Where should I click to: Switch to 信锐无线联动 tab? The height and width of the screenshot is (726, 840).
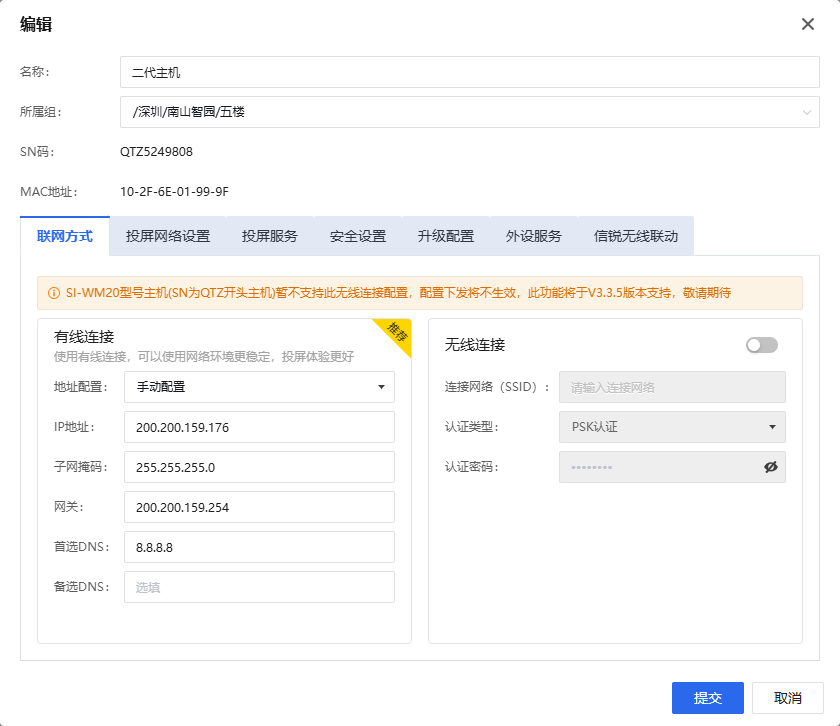pyautogui.click(x=636, y=237)
